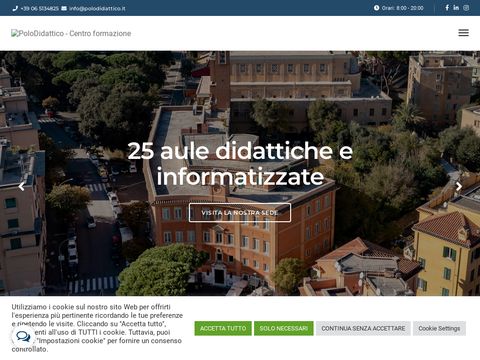The width and height of the screenshot is (480, 360).
Task: Open the hamburger navigation menu
Action: point(463,33)
